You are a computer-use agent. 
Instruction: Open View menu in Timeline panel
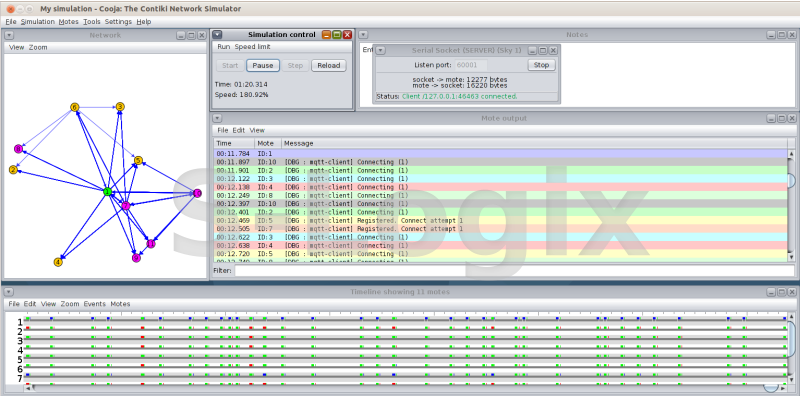49,304
